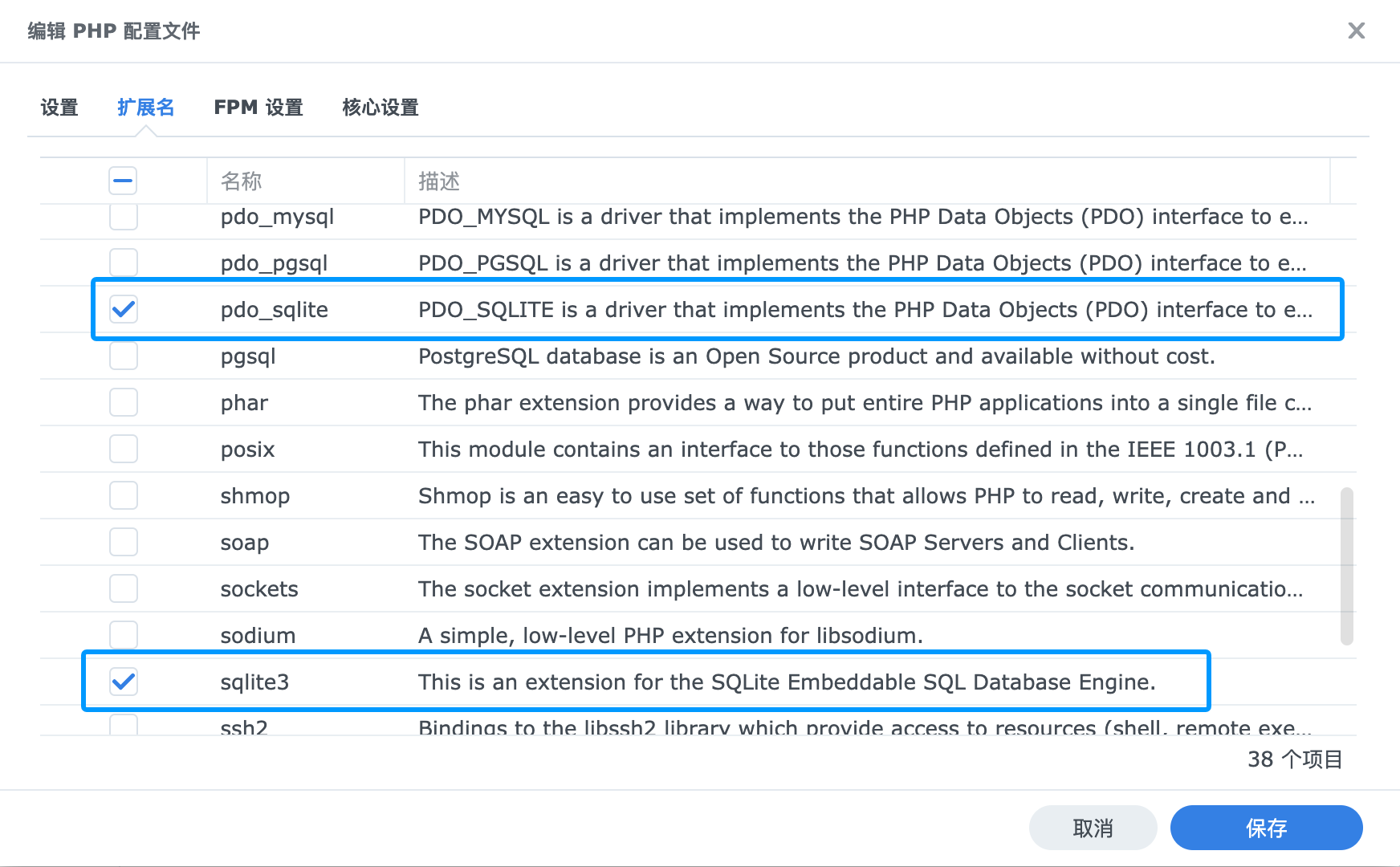Close the PHP configuration dialog
This screenshot has width=1400, height=867.
tap(1356, 31)
